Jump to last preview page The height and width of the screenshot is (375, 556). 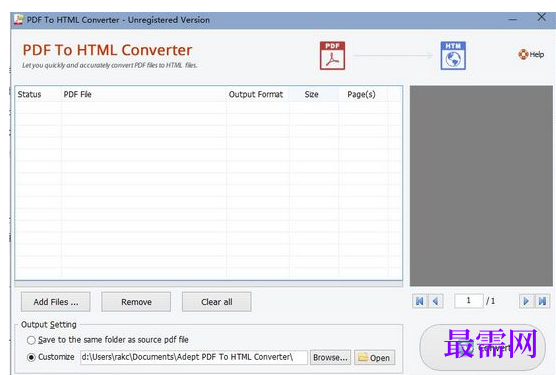[x=542, y=301]
